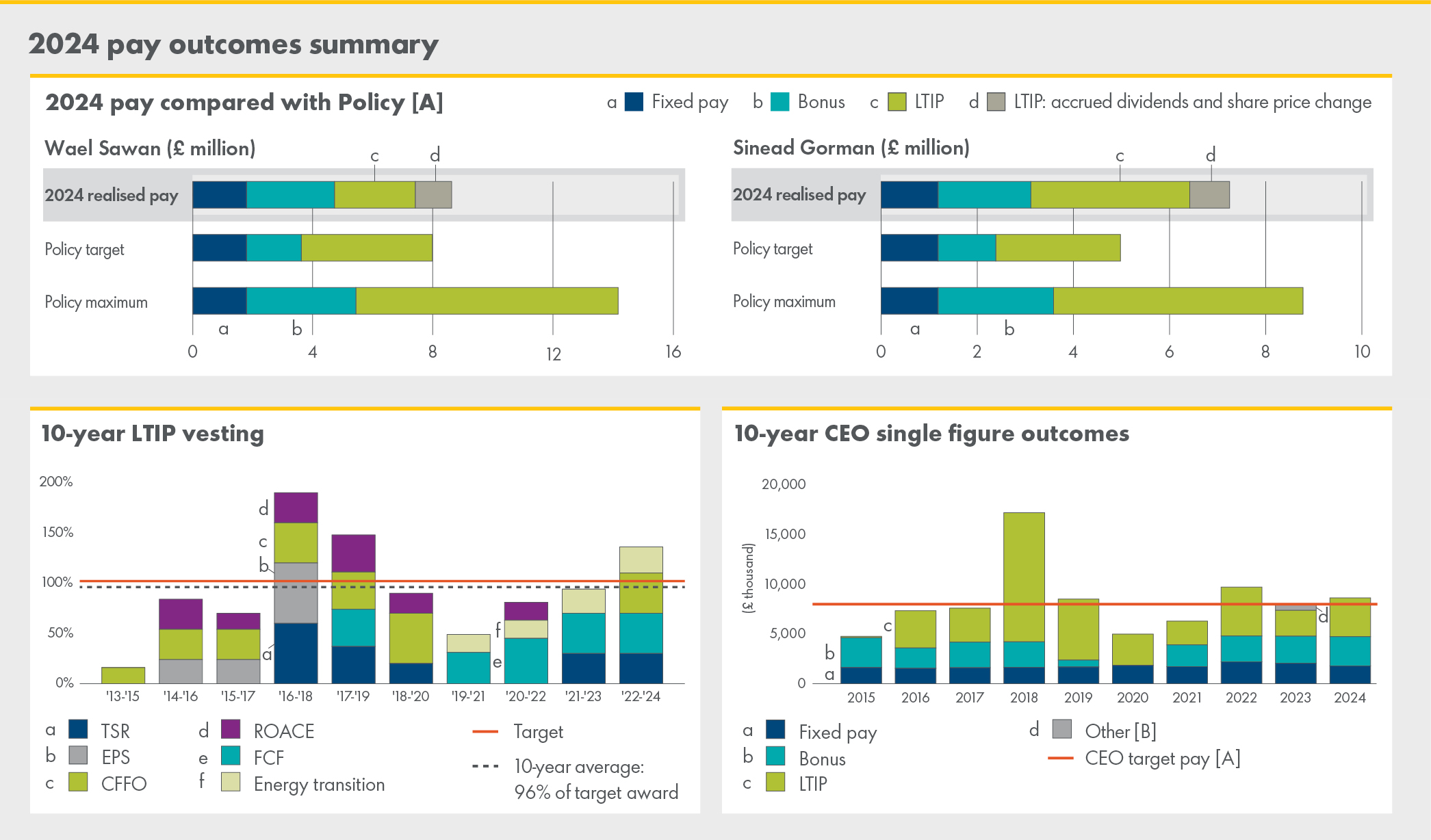The image size is (1431, 840).
Task: Click the green CFFO legend square
Action: (x=78, y=782)
